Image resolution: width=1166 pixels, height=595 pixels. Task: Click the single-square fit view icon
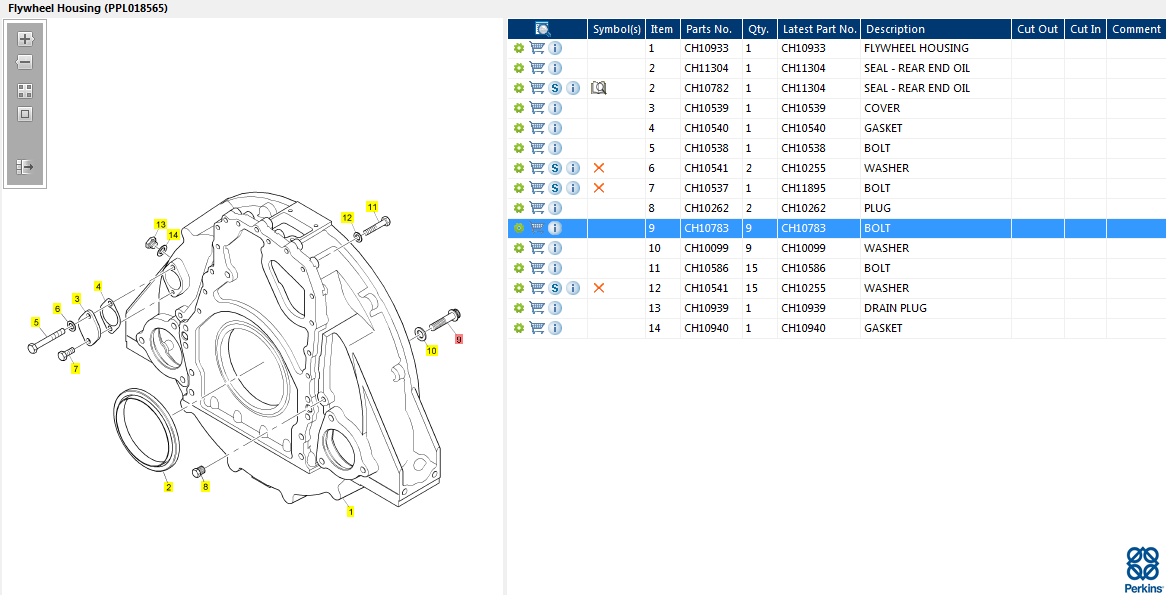click(25, 114)
